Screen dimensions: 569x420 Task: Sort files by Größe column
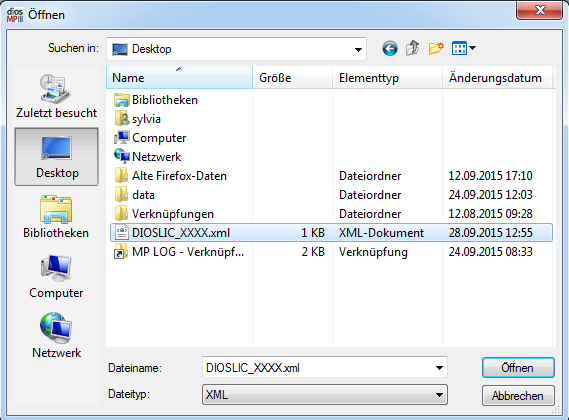pos(292,77)
